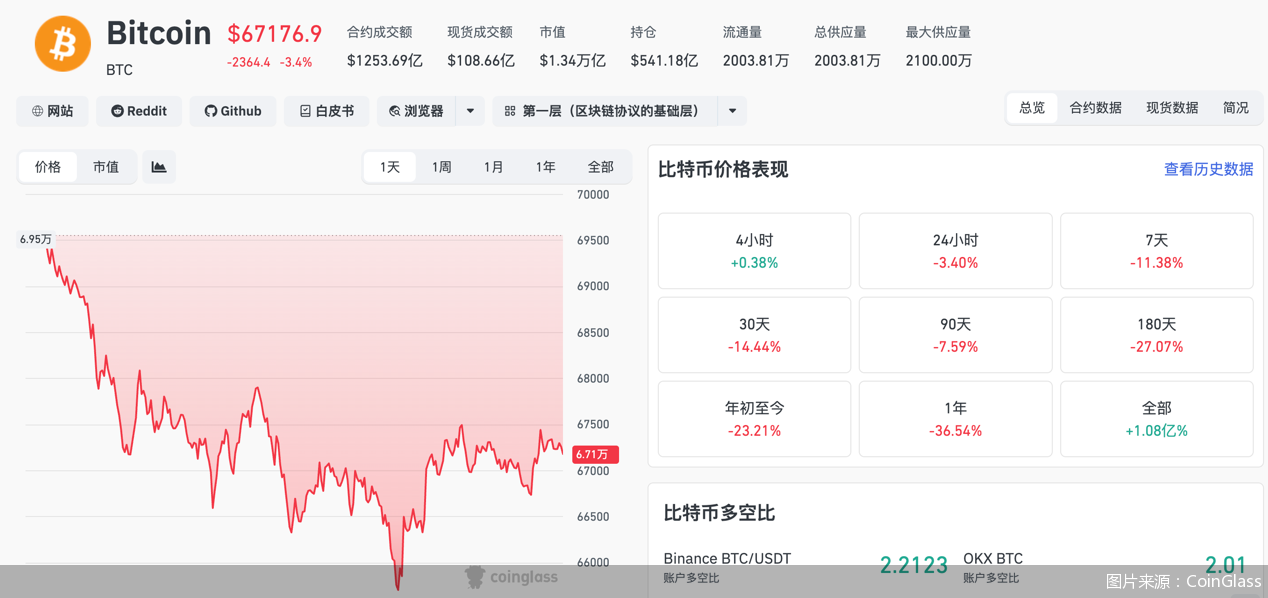This screenshot has height=598, width=1268.
Task: Click the 浏览器 explorer button
Action: 416,111
